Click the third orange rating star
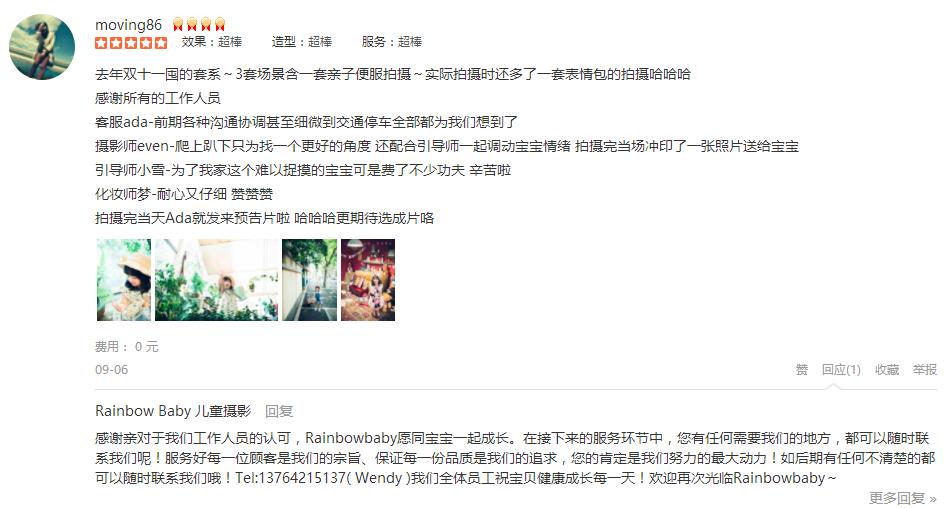This screenshot has height=508, width=947. click(131, 43)
